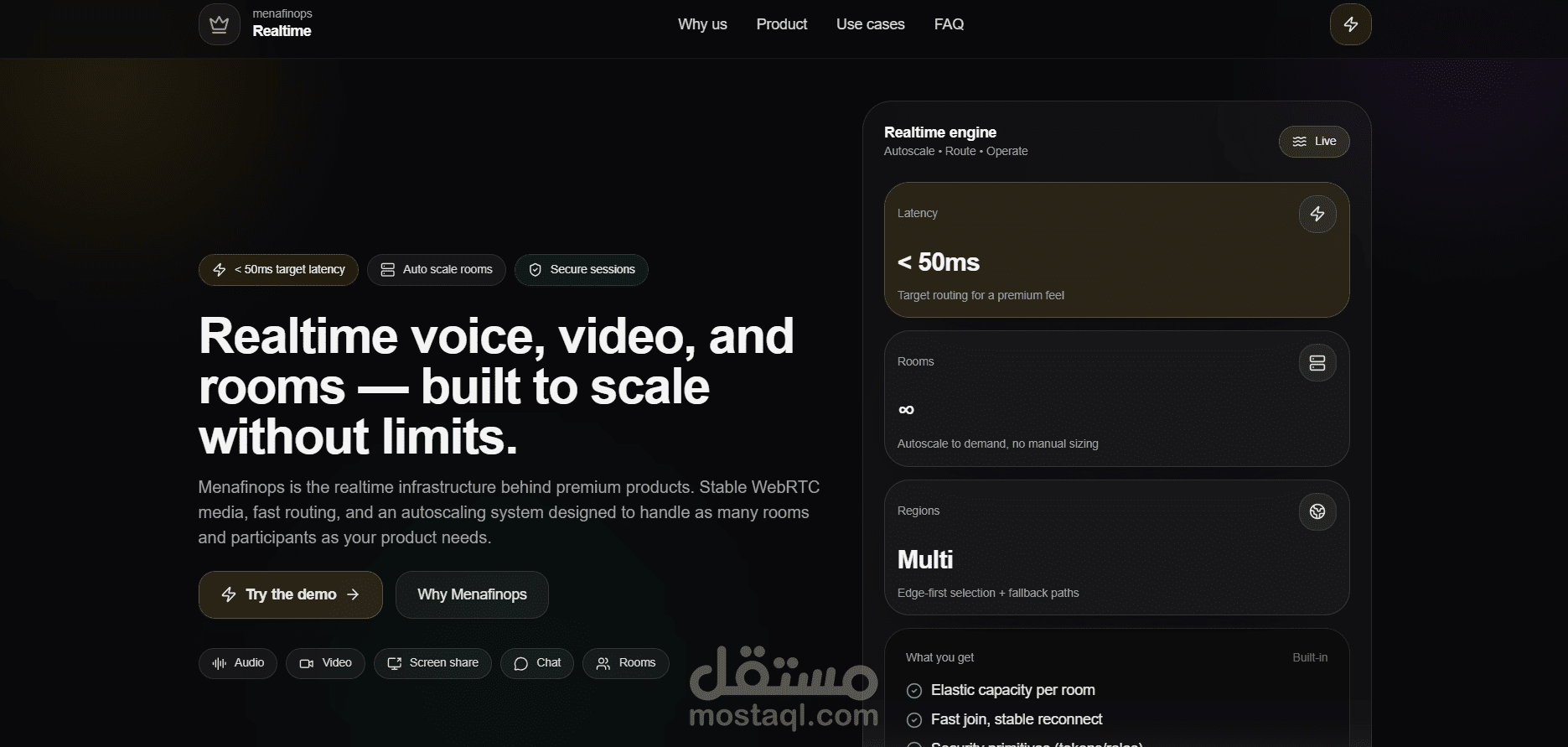Viewport: 1568px width, 747px height.
Task: Click the Try the demo button
Action: coord(291,594)
